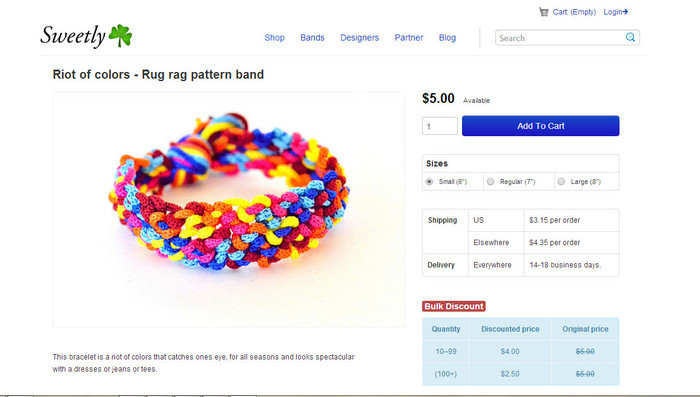Click the Bulk Discount red badge
Screen dimensions: 700x397
pos(454,306)
